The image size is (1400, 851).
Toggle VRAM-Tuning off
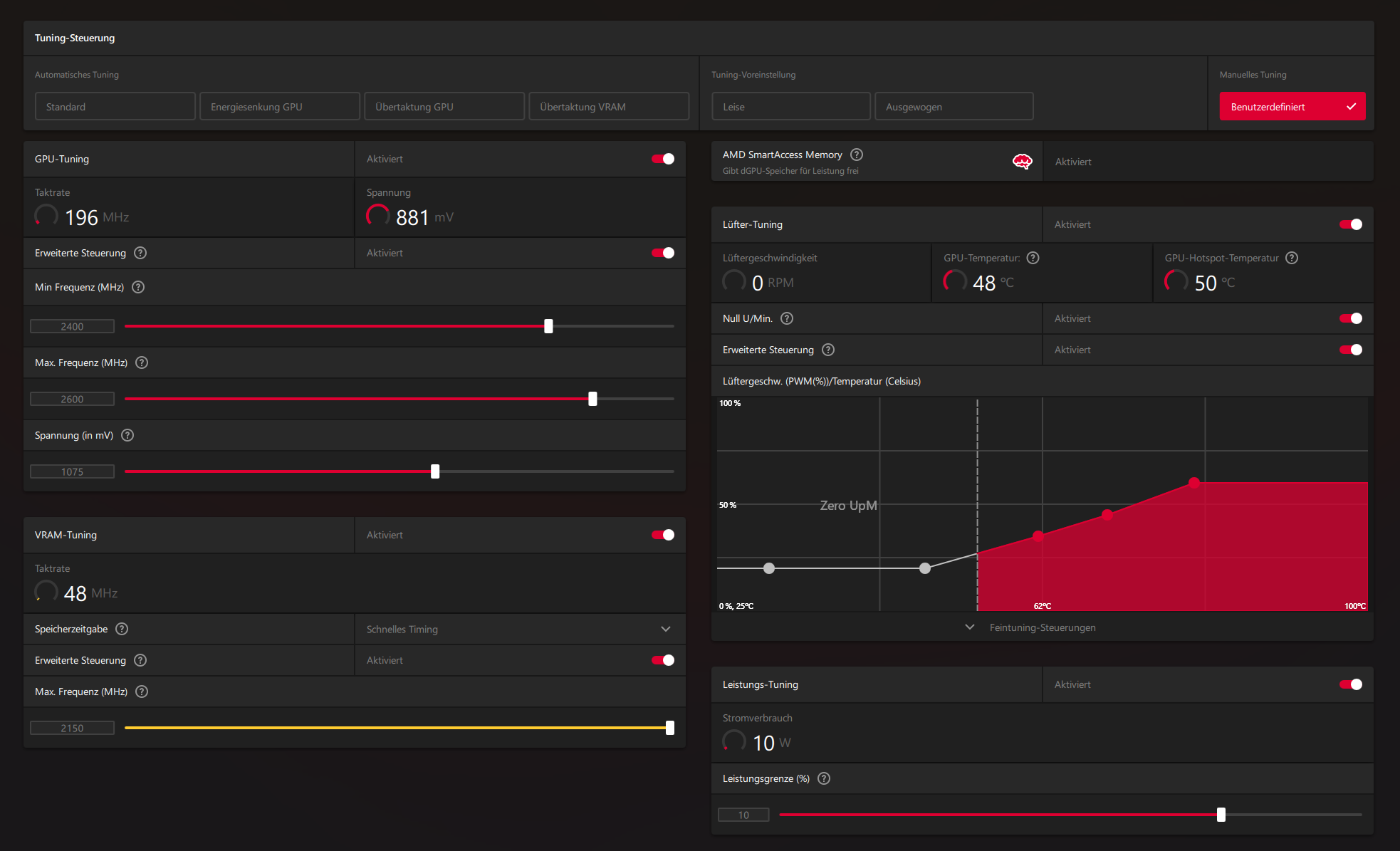coord(662,535)
